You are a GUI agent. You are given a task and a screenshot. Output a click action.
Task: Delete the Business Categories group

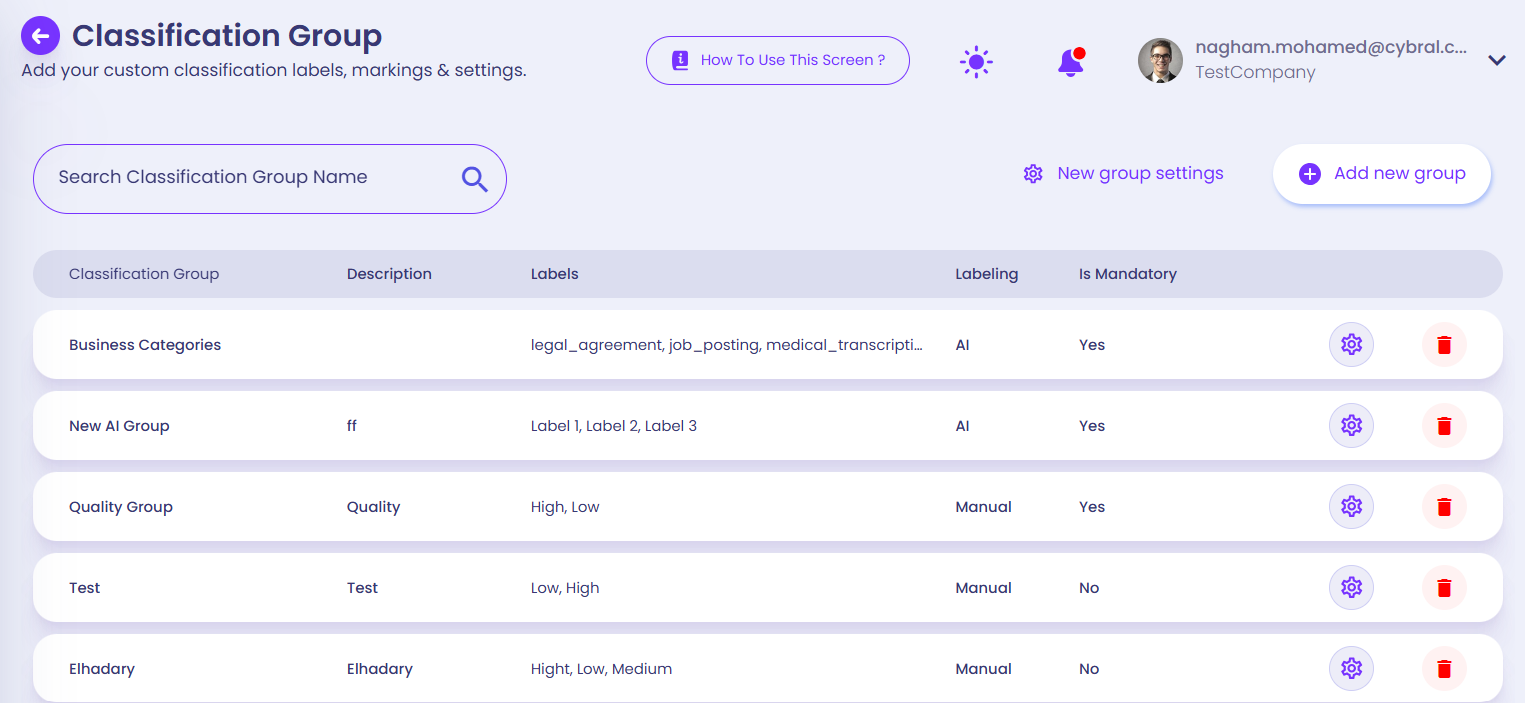tap(1444, 345)
